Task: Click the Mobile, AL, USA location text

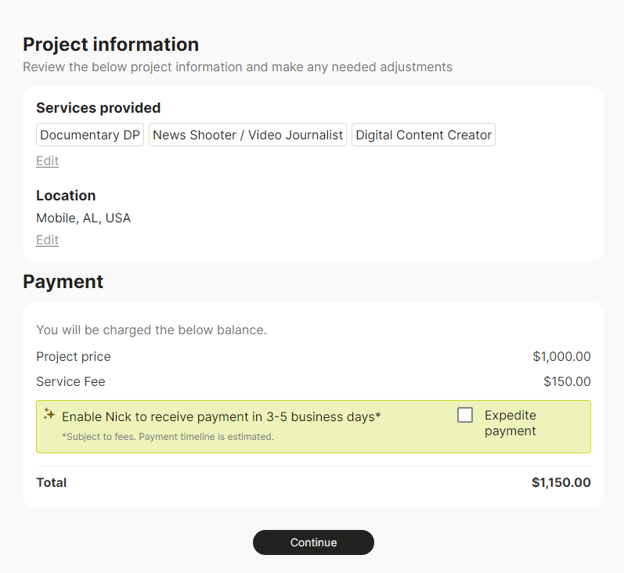Action: coord(83,218)
